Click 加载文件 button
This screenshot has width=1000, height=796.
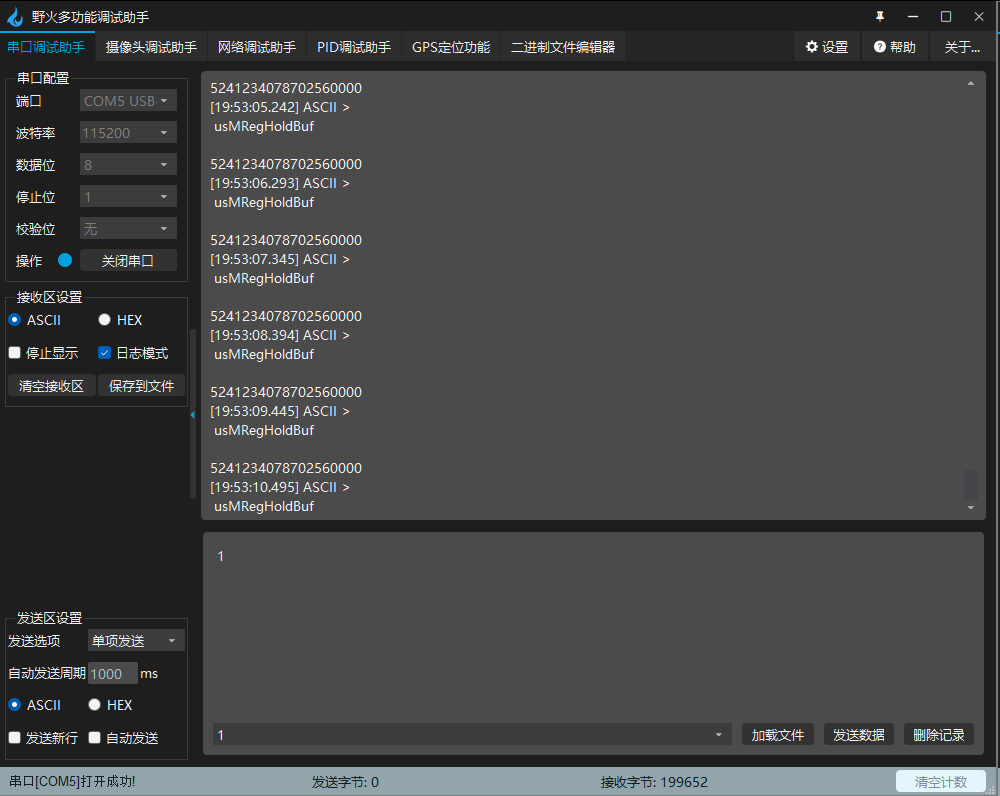point(777,735)
